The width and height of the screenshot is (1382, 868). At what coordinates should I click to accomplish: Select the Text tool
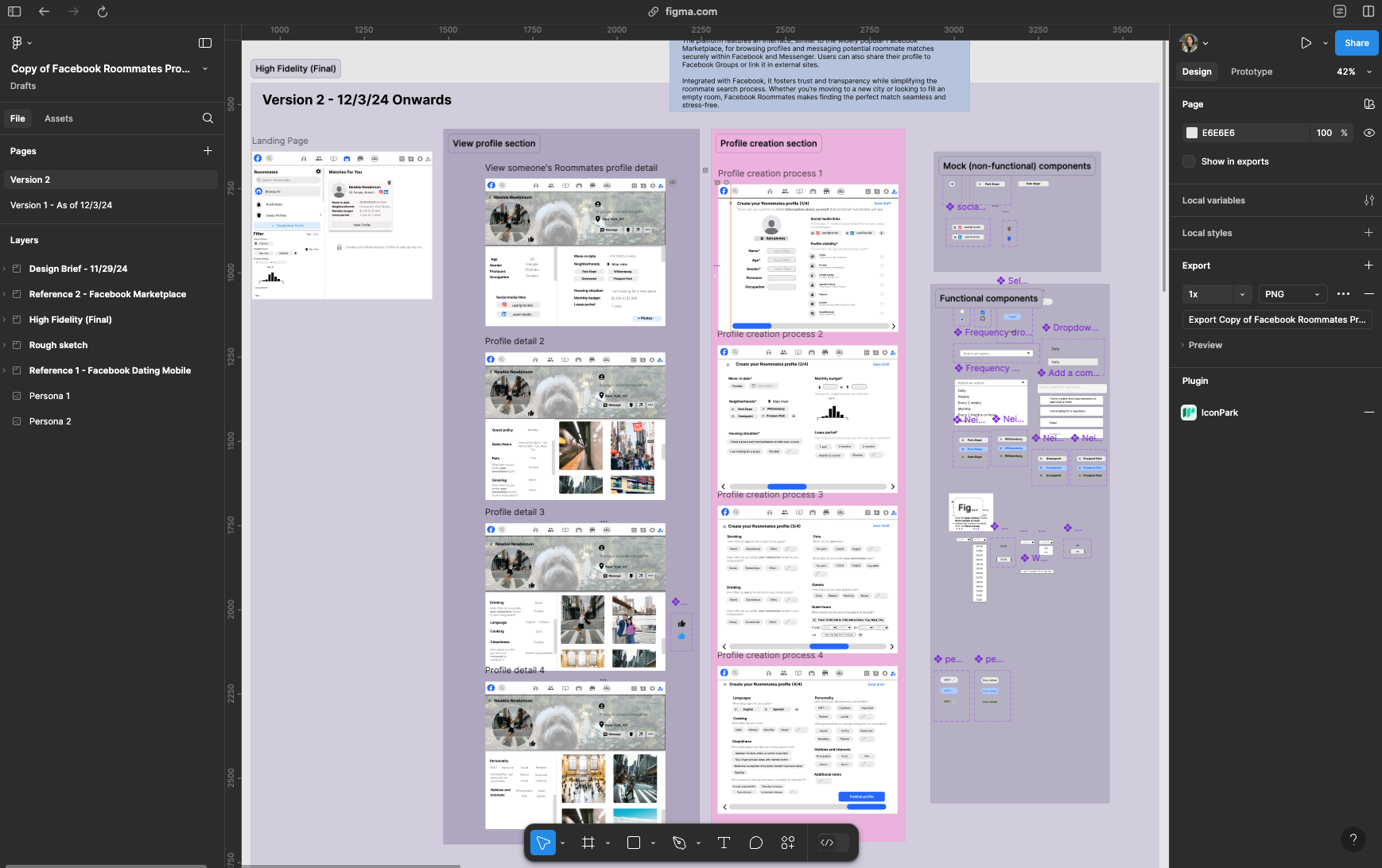coord(724,843)
